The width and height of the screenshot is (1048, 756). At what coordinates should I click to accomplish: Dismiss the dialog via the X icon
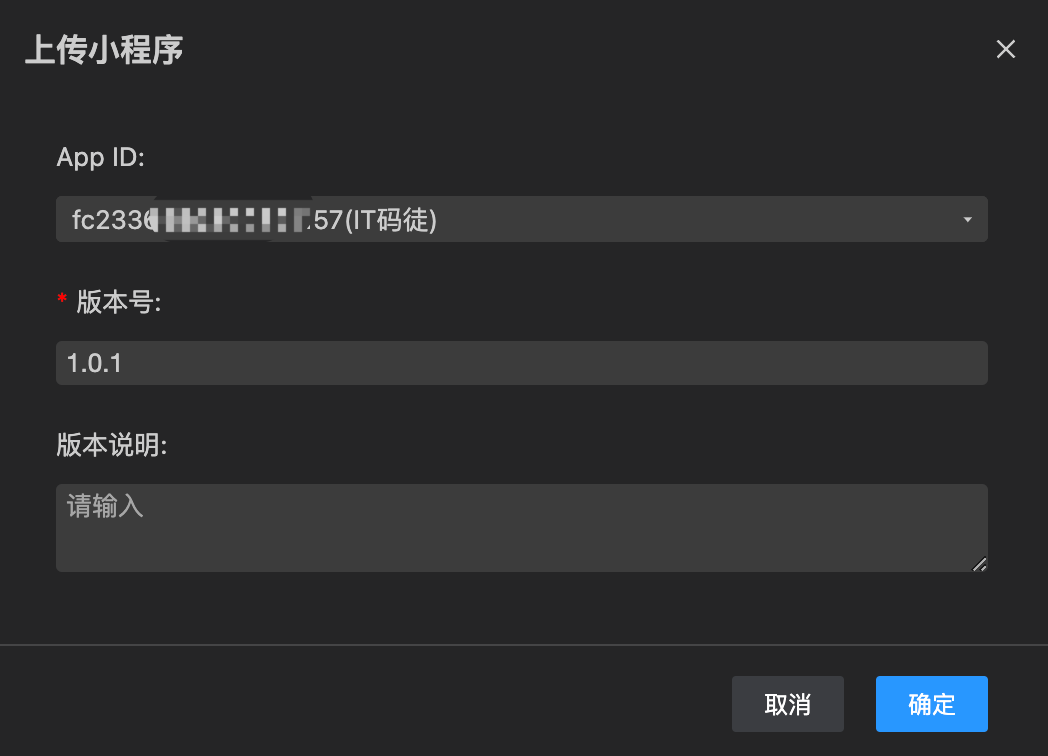click(1005, 48)
